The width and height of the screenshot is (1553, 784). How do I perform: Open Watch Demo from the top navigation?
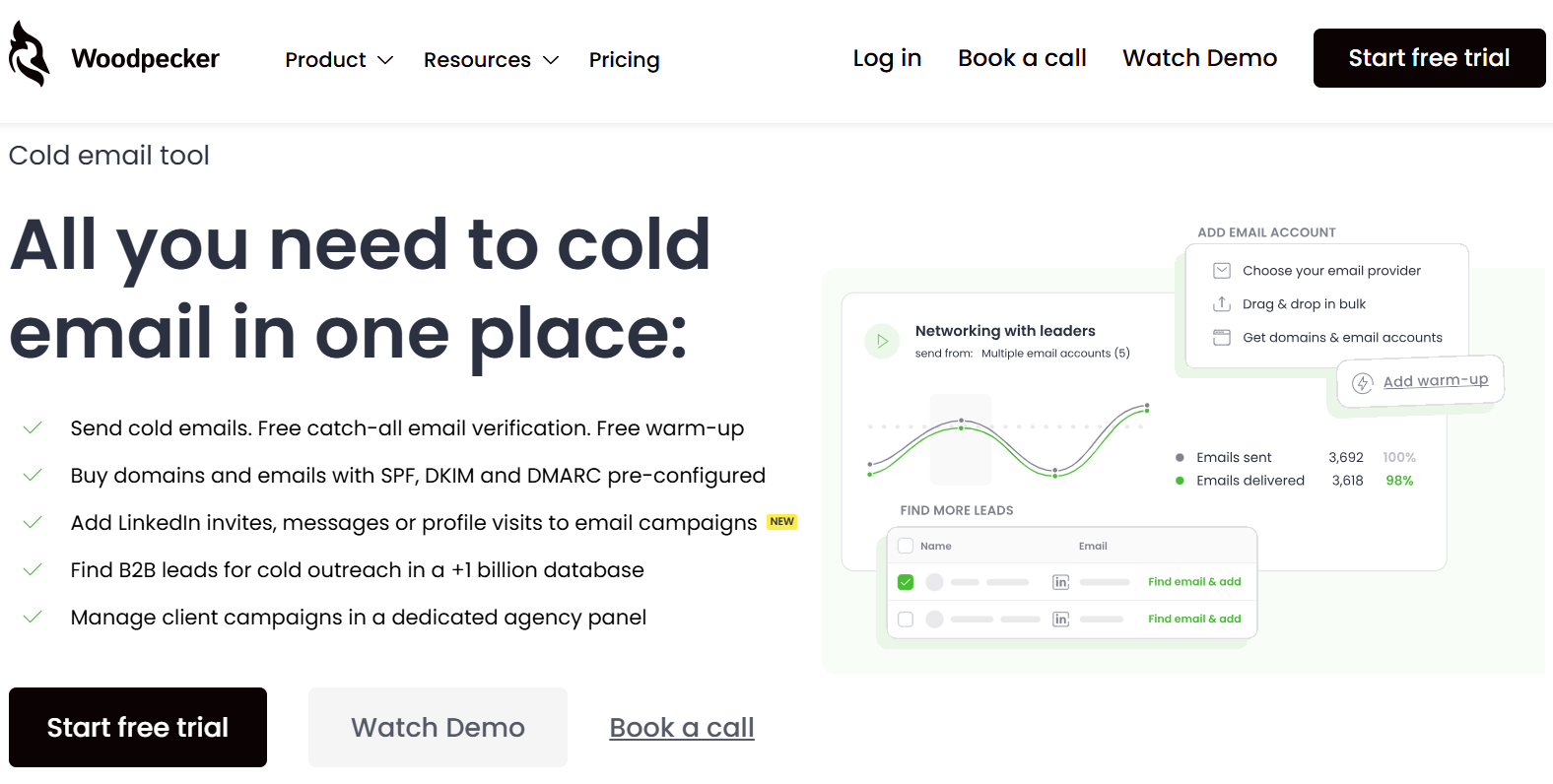(x=1199, y=58)
